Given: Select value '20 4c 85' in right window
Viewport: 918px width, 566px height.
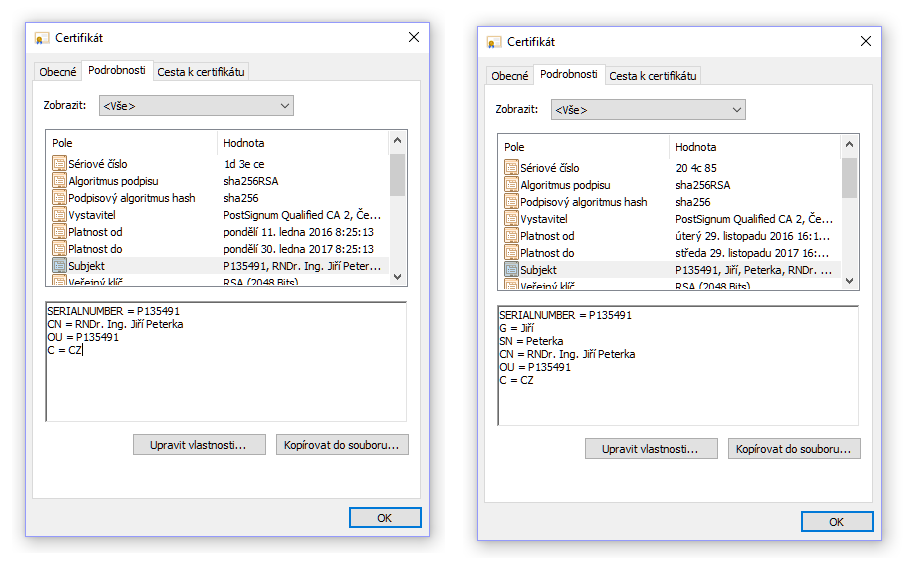Looking at the screenshot, I should tap(696, 168).
